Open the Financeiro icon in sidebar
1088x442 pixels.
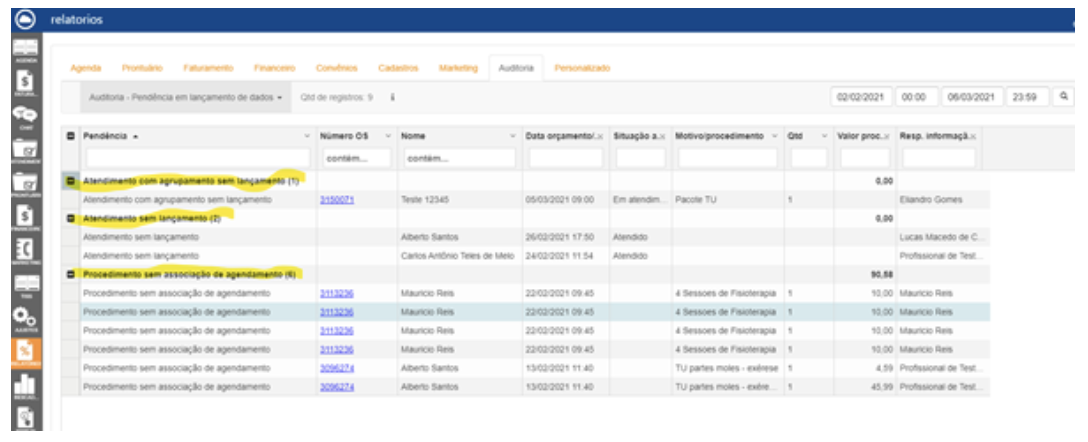coord(25,219)
